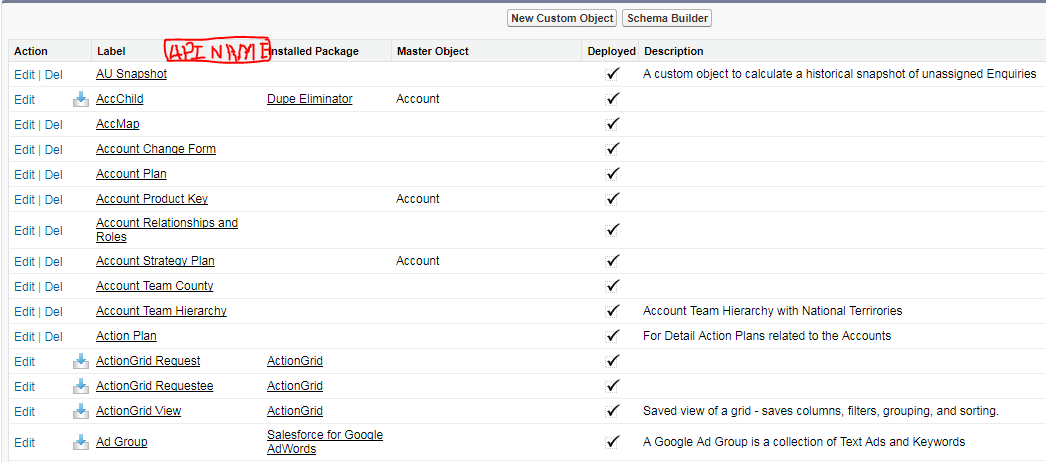
Task: Edit the Action Plan object
Action: 24,337
